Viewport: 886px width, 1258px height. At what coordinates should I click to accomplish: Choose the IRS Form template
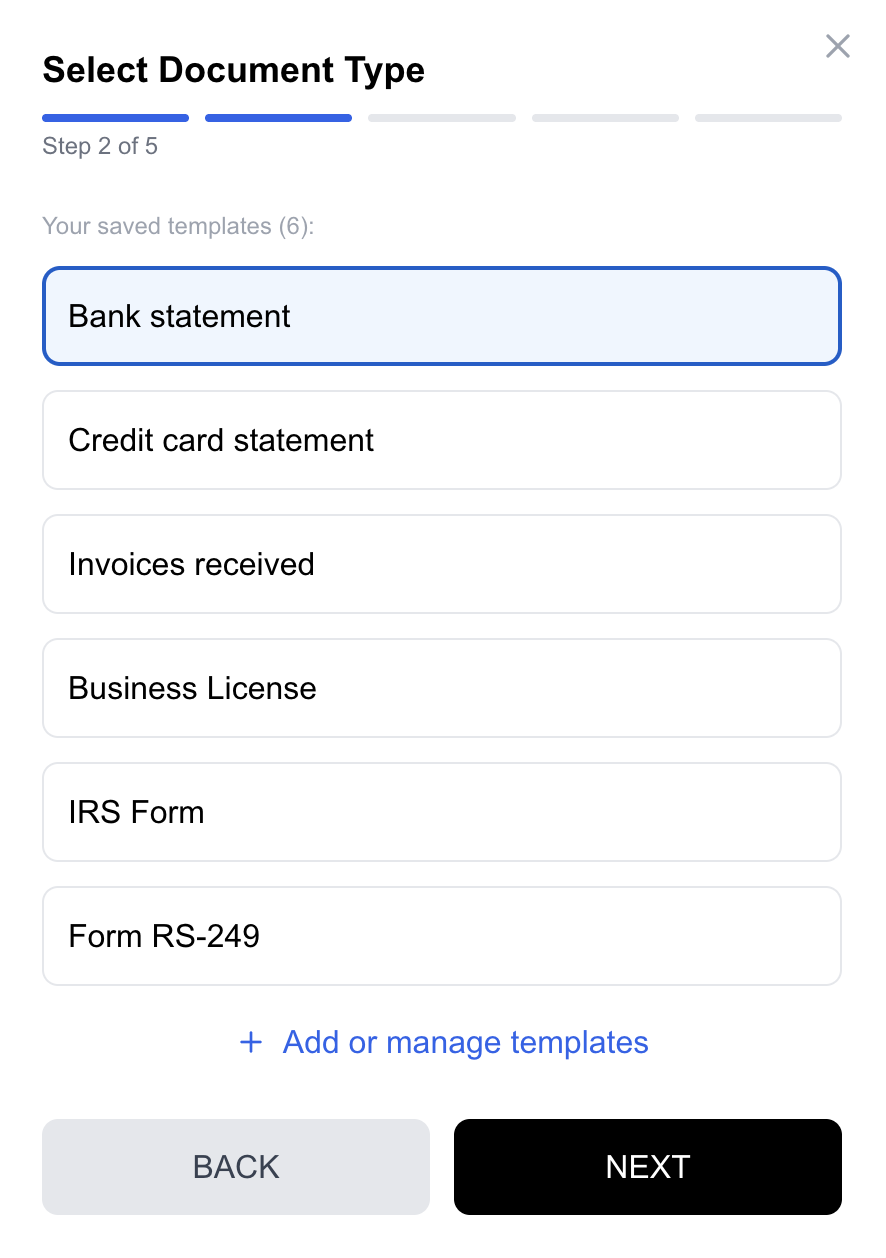click(441, 812)
